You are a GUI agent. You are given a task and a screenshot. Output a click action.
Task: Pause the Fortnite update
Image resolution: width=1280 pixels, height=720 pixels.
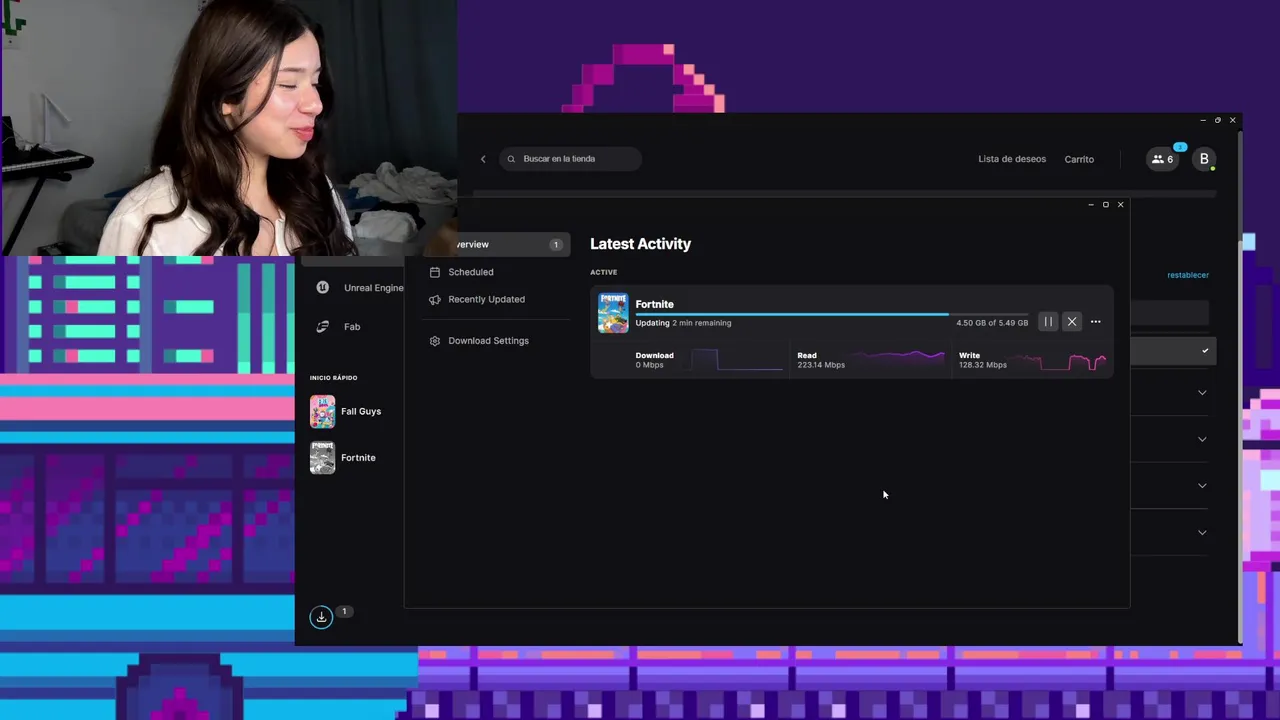coord(1047,322)
